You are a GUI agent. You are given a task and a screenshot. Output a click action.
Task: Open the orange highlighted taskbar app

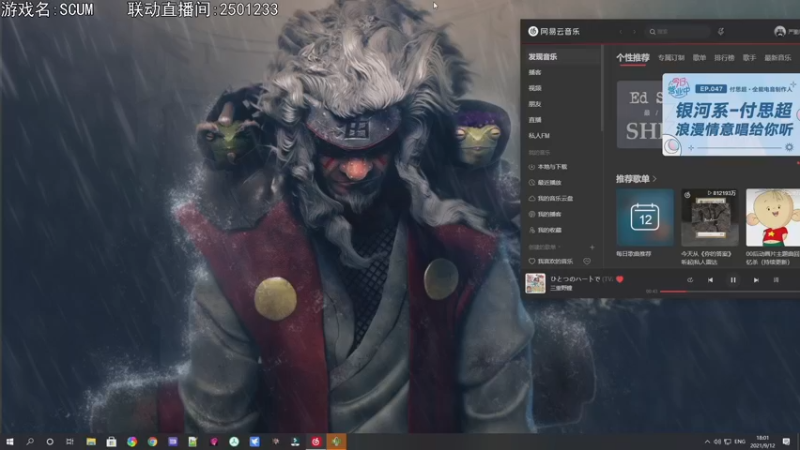pos(336,442)
